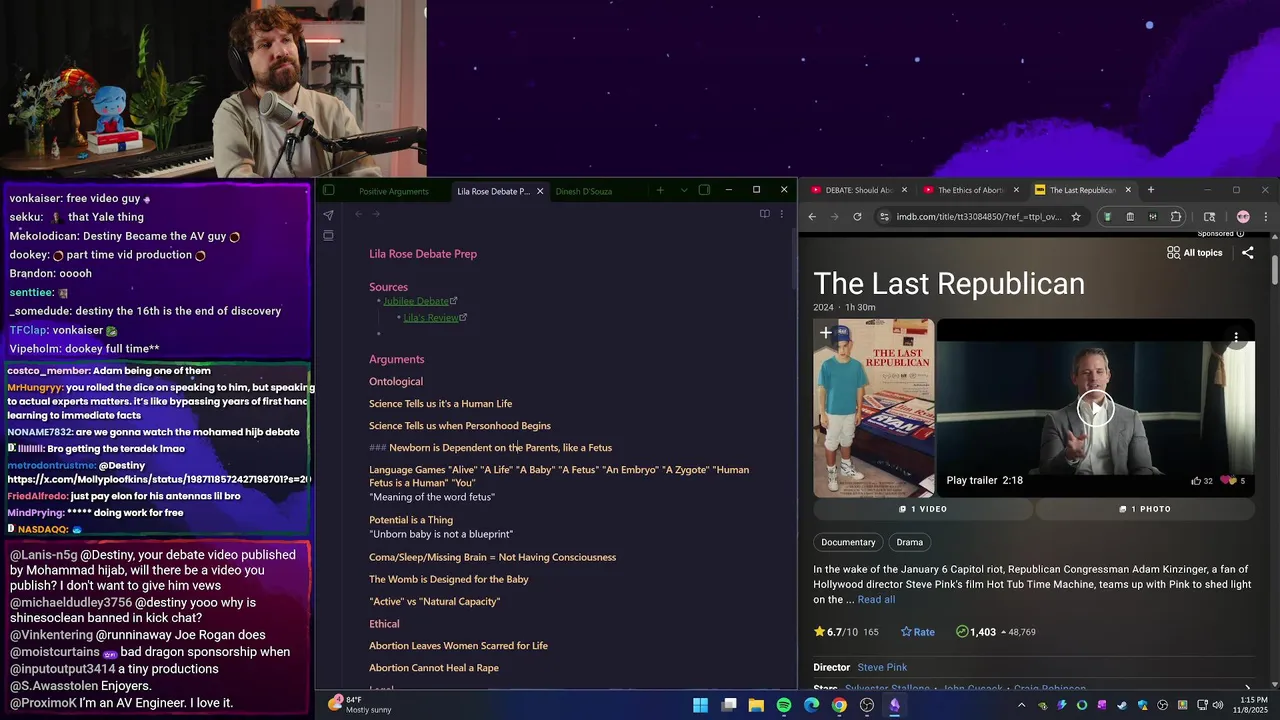The width and height of the screenshot is (1280, 720).
Task: Open the Steve Pink director link
Action: tap(882, 667)
